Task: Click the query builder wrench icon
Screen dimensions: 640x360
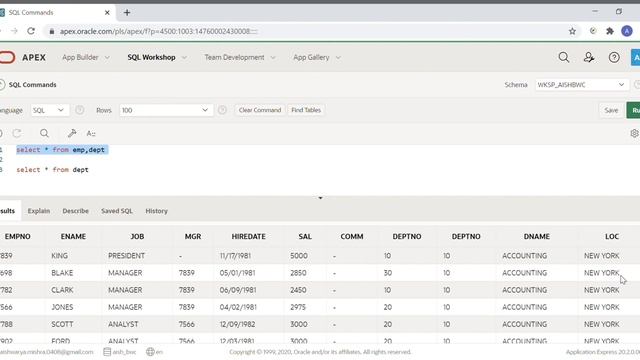Action: pyautogui.click(x=72, y=133)
